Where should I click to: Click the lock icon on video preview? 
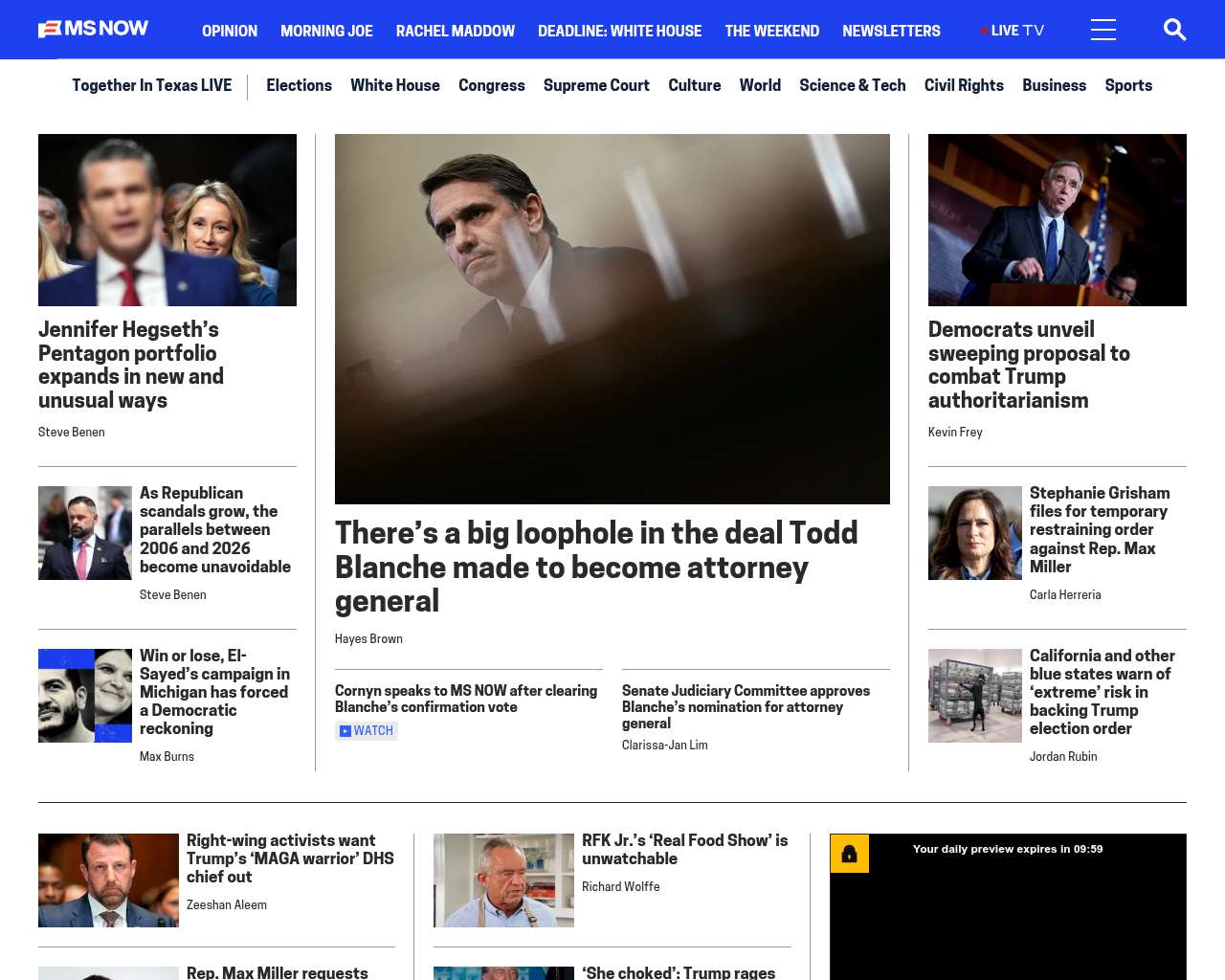coord(849,854)
